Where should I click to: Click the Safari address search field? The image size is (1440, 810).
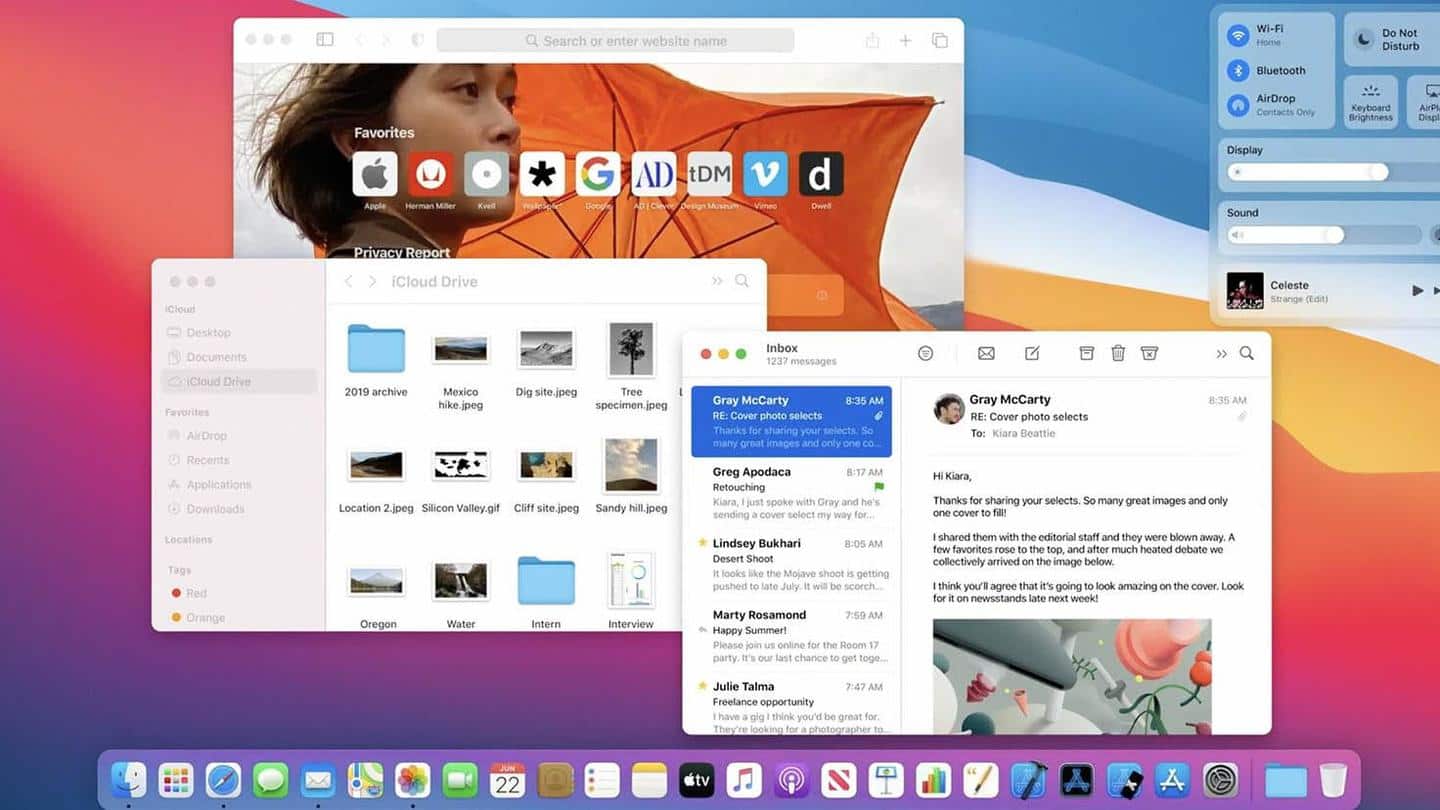point(615,41)
